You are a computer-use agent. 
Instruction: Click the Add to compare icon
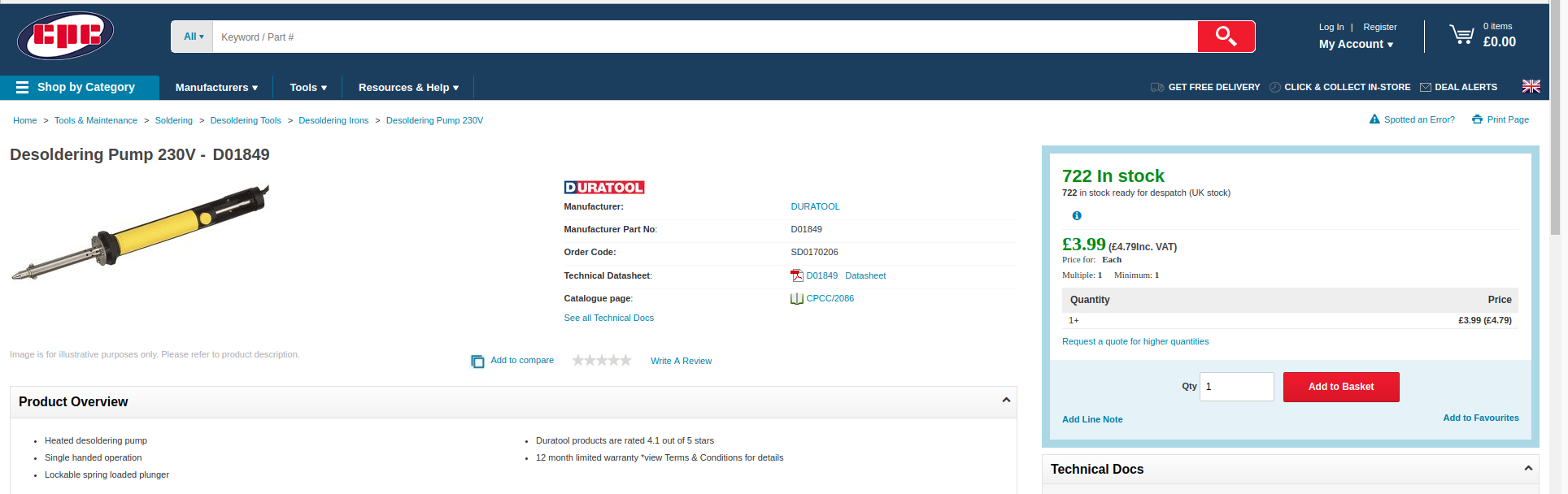(477, 361)
